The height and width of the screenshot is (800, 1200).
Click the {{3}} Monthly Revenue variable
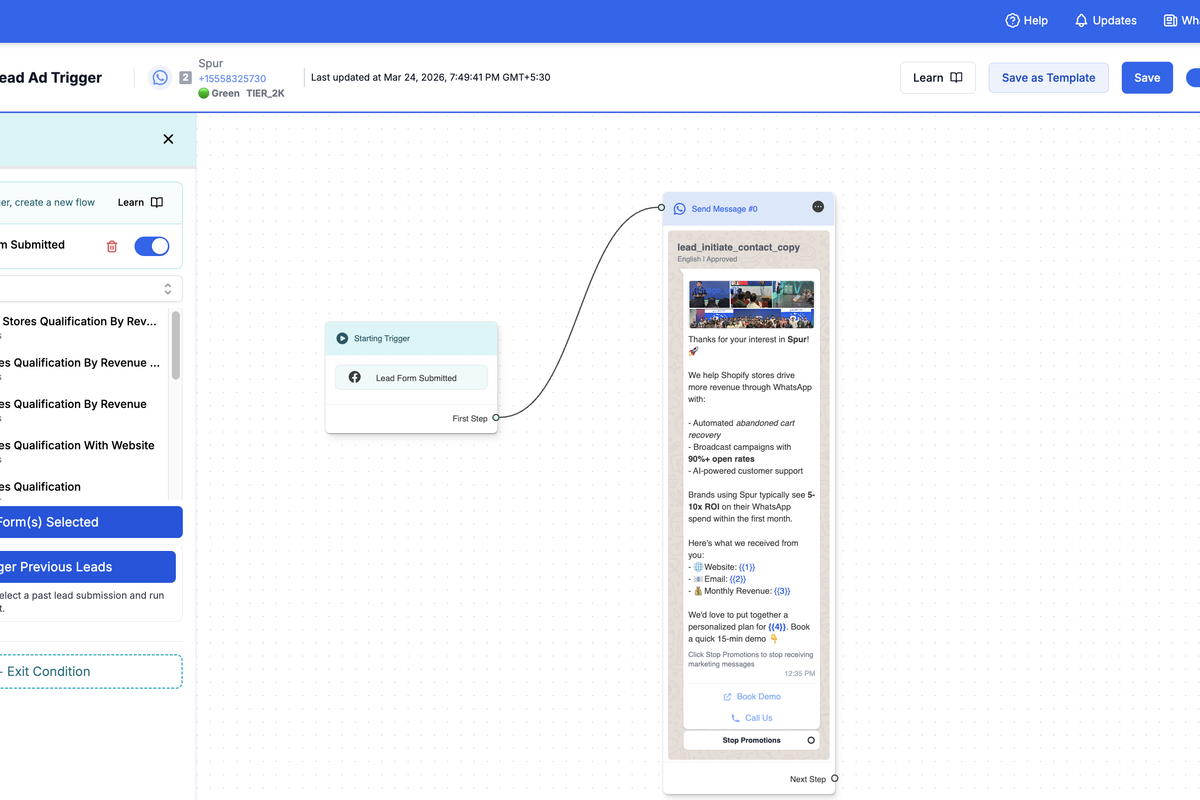(x=782, y=591)
